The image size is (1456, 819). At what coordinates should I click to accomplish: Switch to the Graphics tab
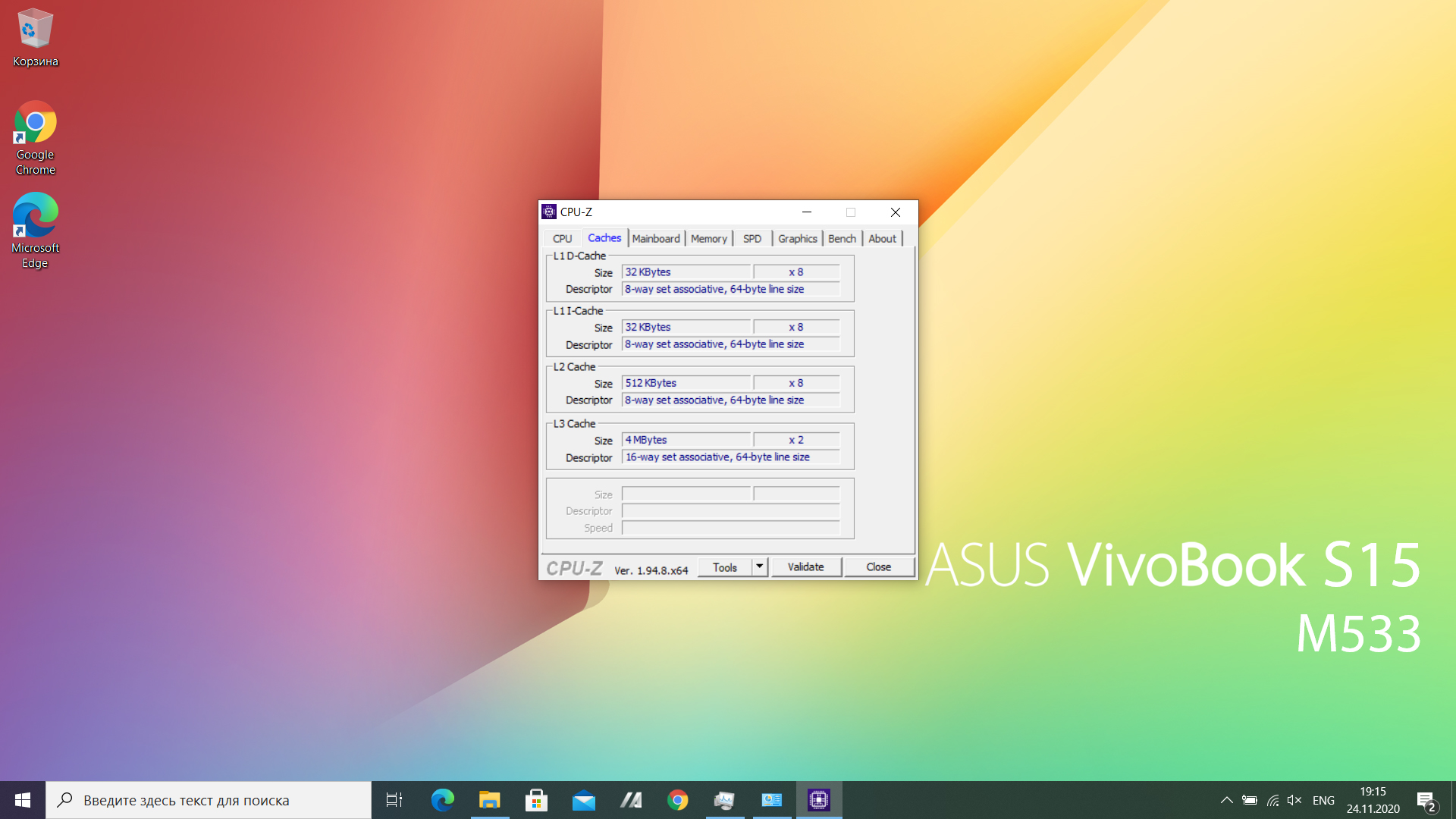coord(798,238)
